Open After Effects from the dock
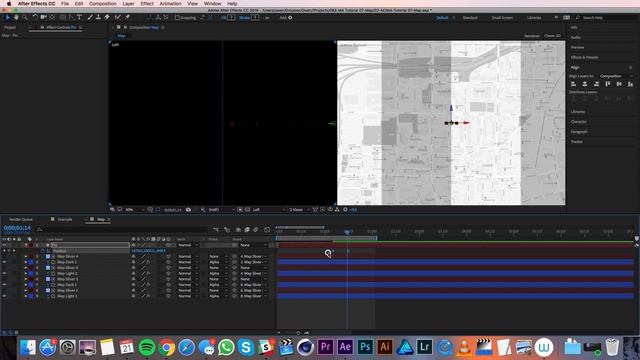The width and height of the screenshot is (640, 360). click(345, 347)
